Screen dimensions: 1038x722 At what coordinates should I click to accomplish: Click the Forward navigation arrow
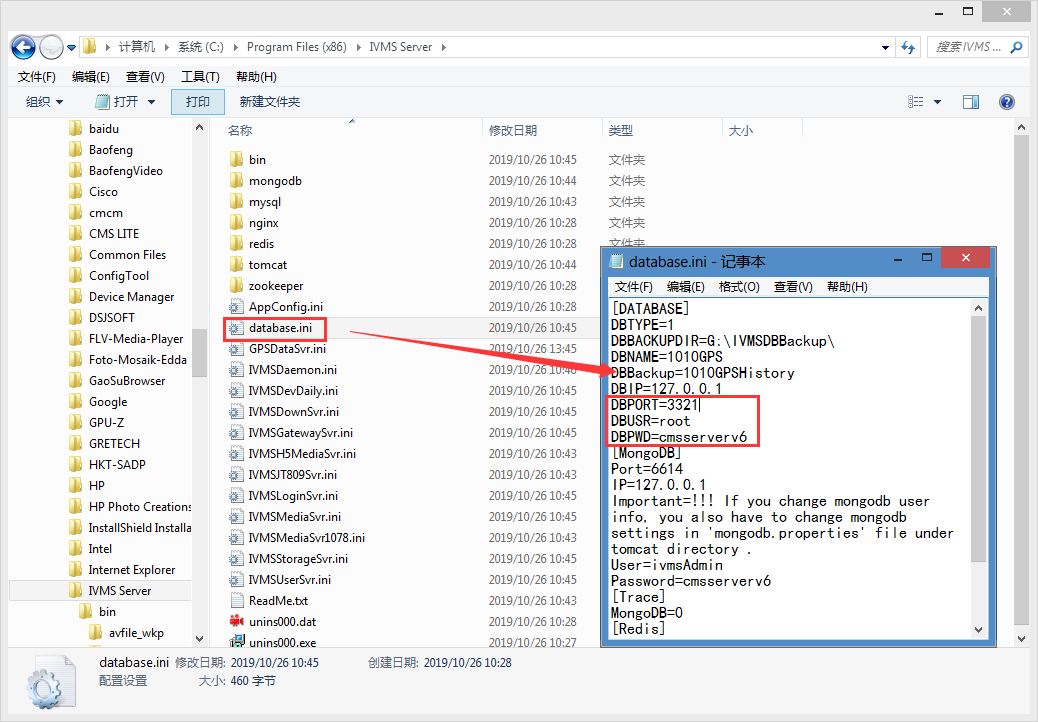pyautogui.click(x=52, y=47)
